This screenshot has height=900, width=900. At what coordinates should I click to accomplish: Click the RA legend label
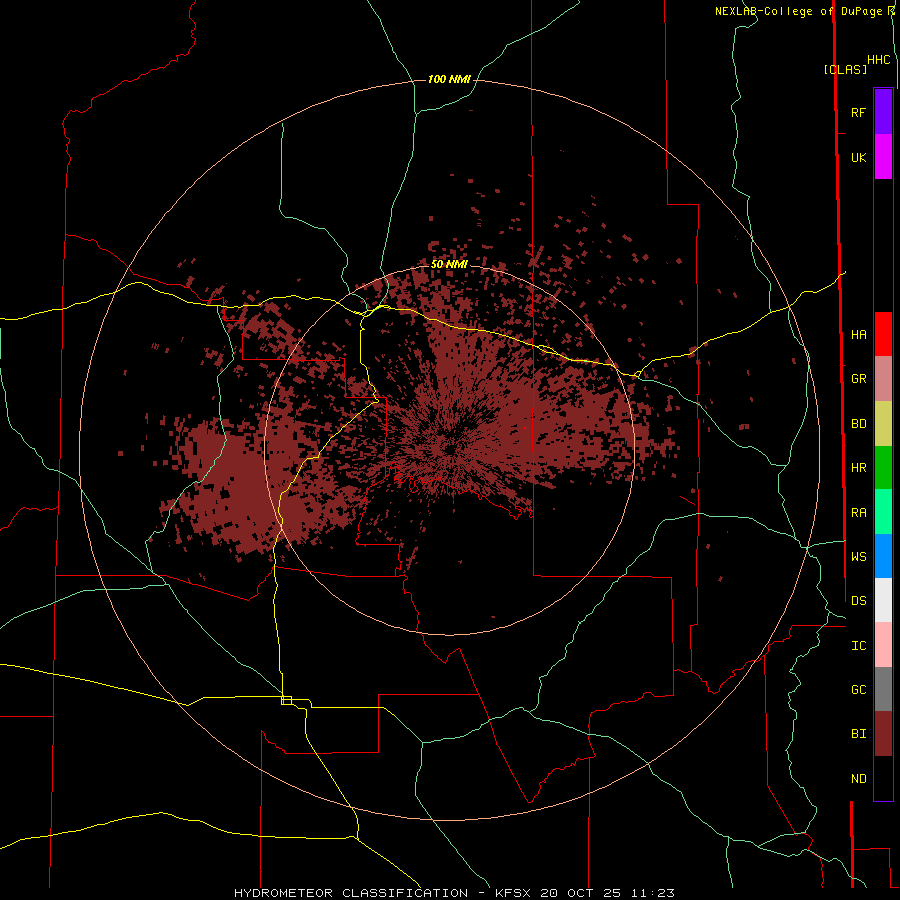point(858,513)
